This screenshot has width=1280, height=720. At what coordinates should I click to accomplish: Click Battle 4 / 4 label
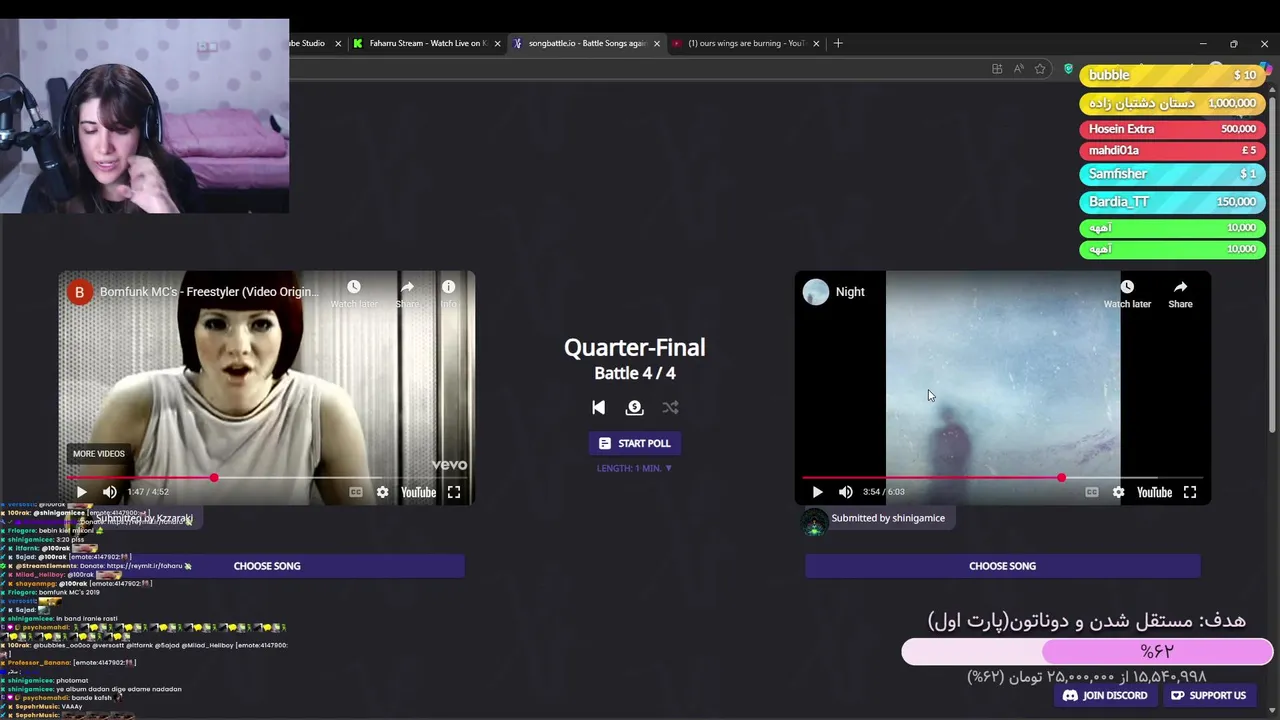[635, 373]
